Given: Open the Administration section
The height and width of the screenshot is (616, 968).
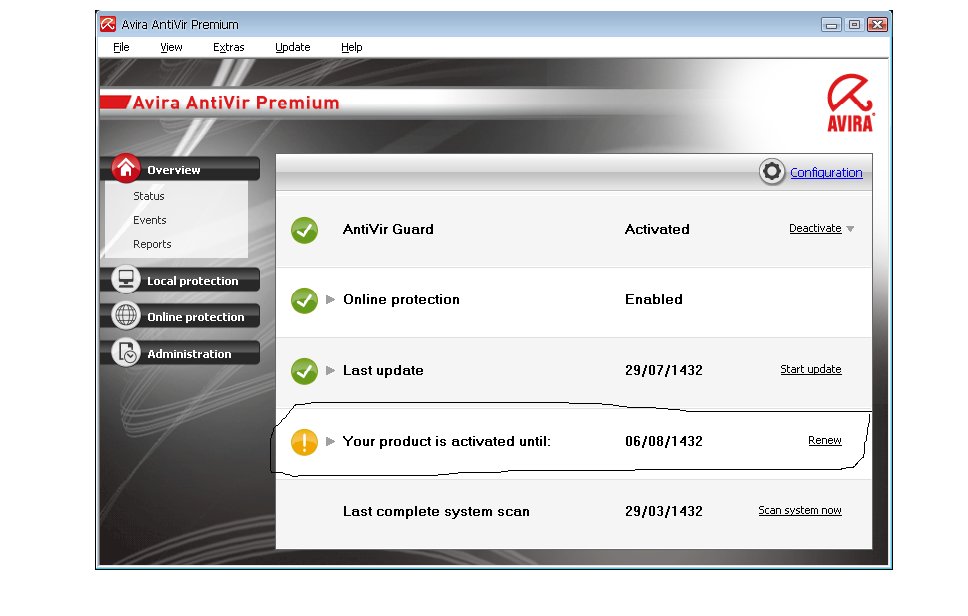Looking at the screenshot, I should (189, 354).
